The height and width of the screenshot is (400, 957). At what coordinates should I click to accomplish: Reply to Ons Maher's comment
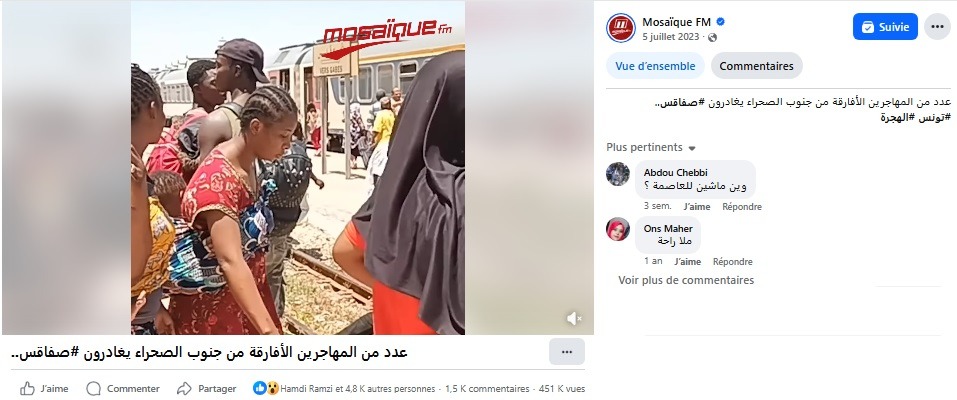coord(732,261)
